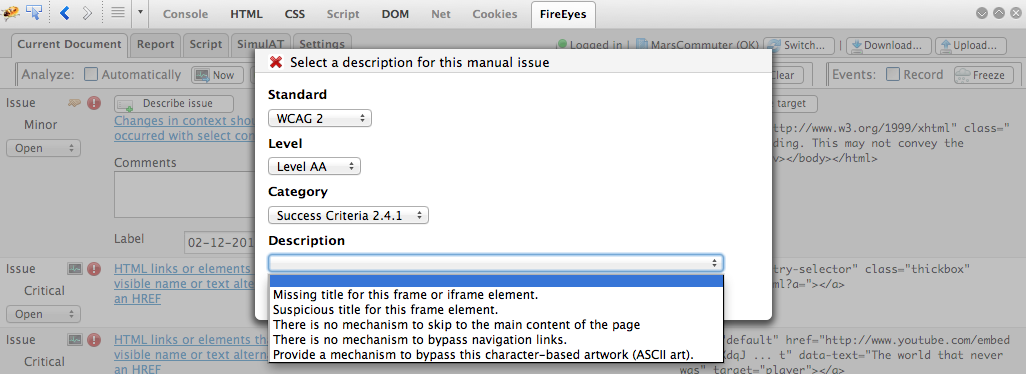Click the Firebug bug icon

coord(10,12)
